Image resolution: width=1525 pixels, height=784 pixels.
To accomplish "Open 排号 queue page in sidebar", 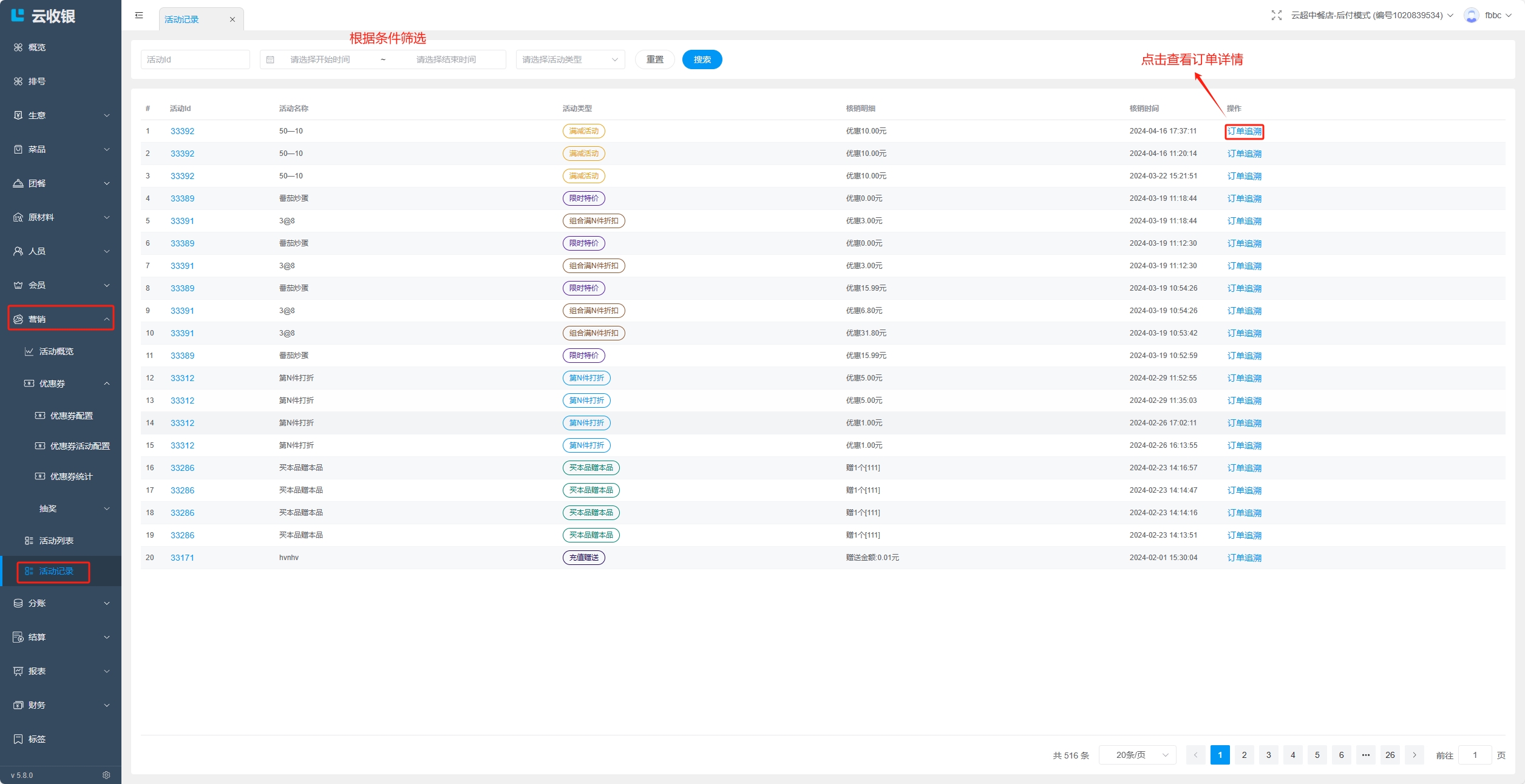I will (36, 81).
